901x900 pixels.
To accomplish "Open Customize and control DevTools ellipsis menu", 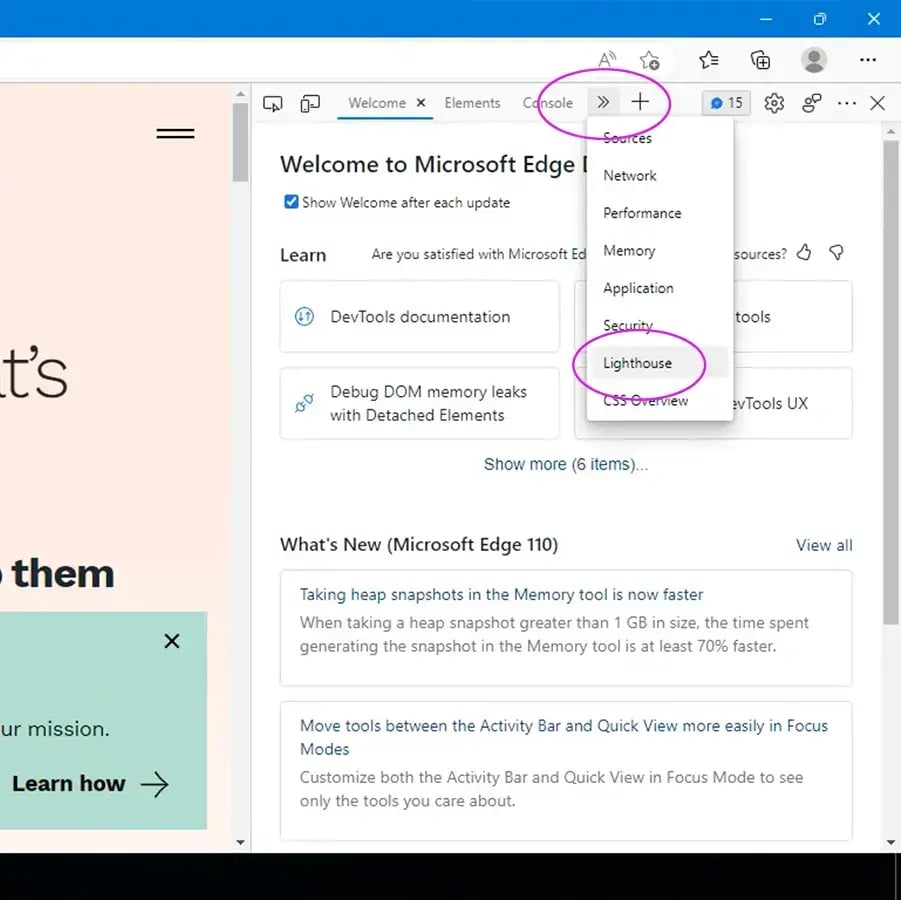I will [x=847, y=103].
